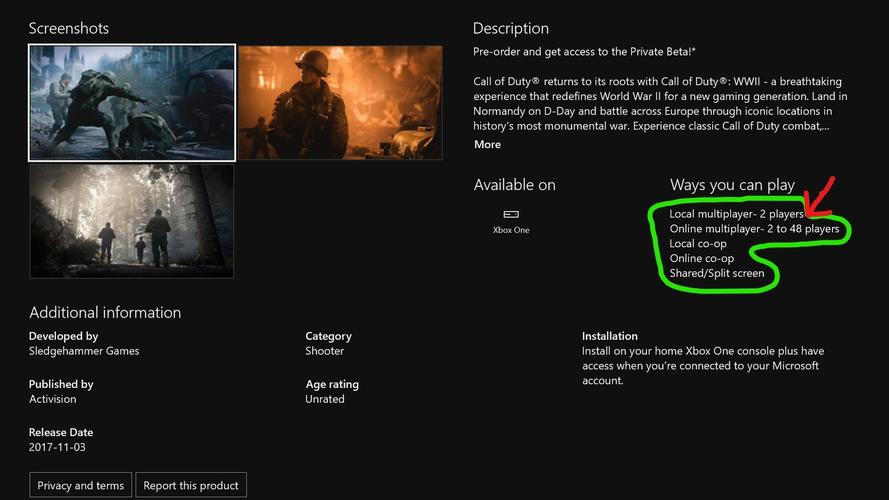This screenshot has height=500, width=889.
Task: Click the 'Shooter' category value
Action: point(324,351)
